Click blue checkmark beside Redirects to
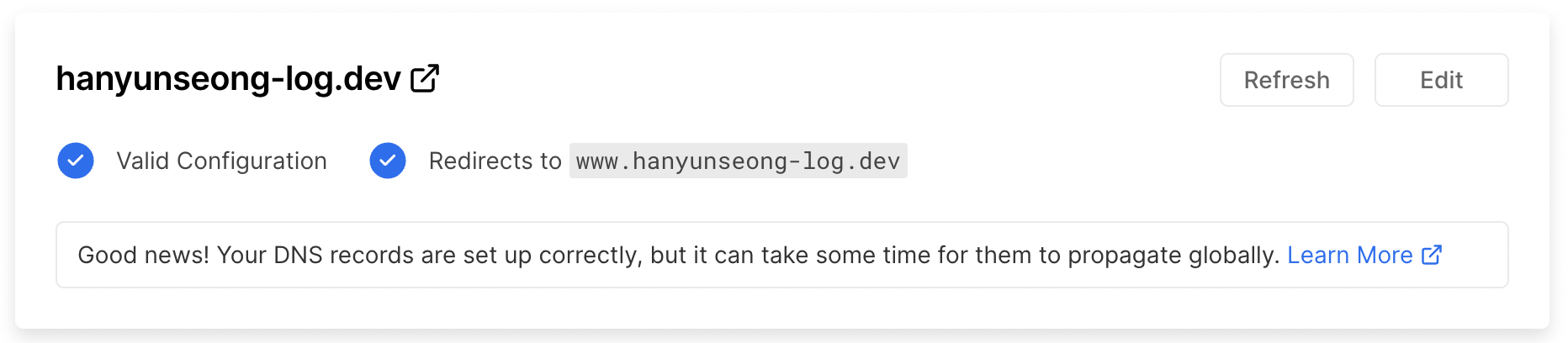Viewport: 1568px width, 343px height. (388, 161)
